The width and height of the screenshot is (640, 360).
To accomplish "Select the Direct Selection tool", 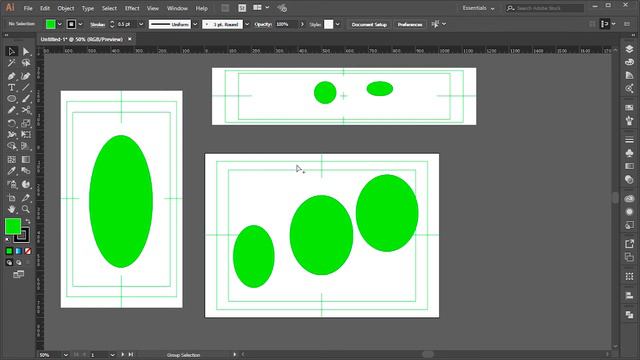I will [x=26, y=51].
